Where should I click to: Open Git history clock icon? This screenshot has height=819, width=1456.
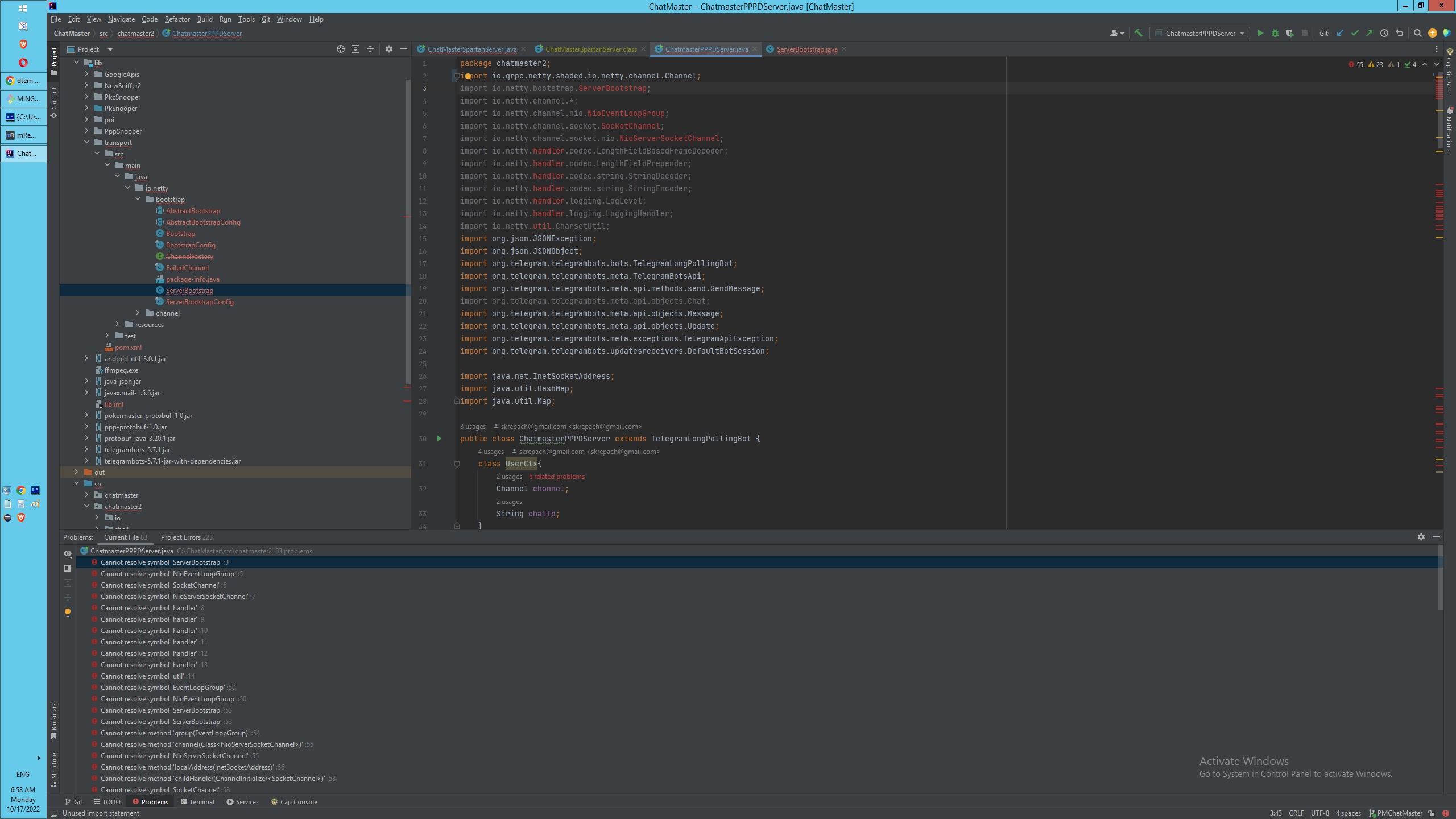1384,34
